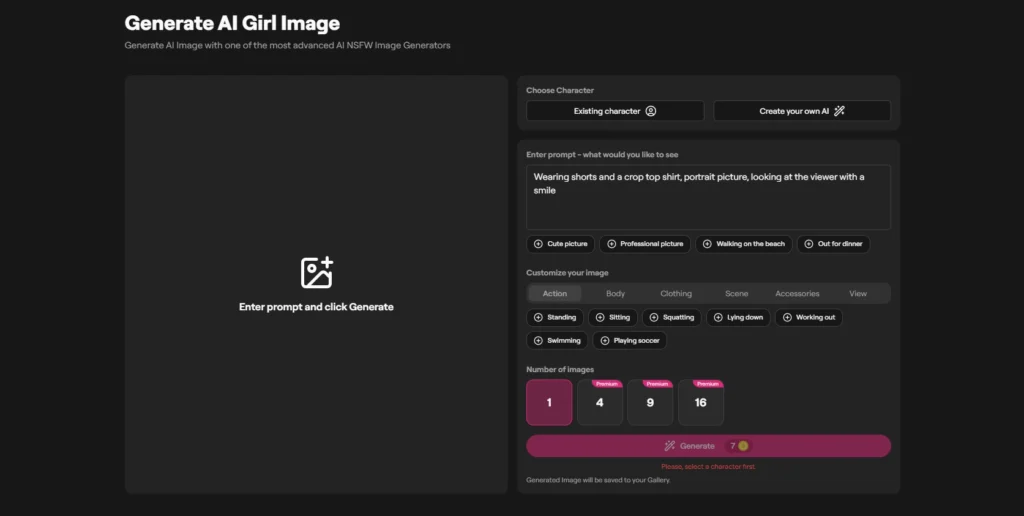Add the Playing soccer action chip
The height and width of the screenshot is (516, 1024).
tap(630, 340)
